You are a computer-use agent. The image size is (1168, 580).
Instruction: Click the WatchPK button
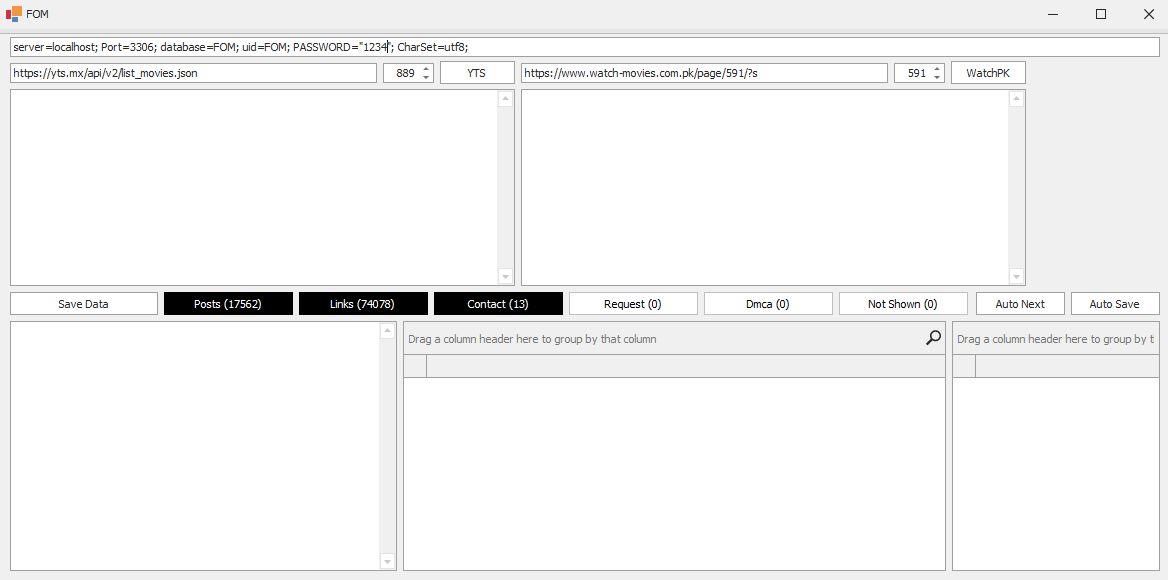click(x=988, y=73)
